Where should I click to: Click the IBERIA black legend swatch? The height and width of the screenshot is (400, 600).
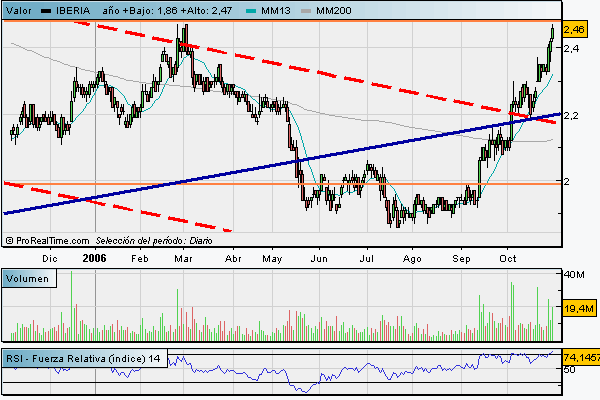point(46,11)
